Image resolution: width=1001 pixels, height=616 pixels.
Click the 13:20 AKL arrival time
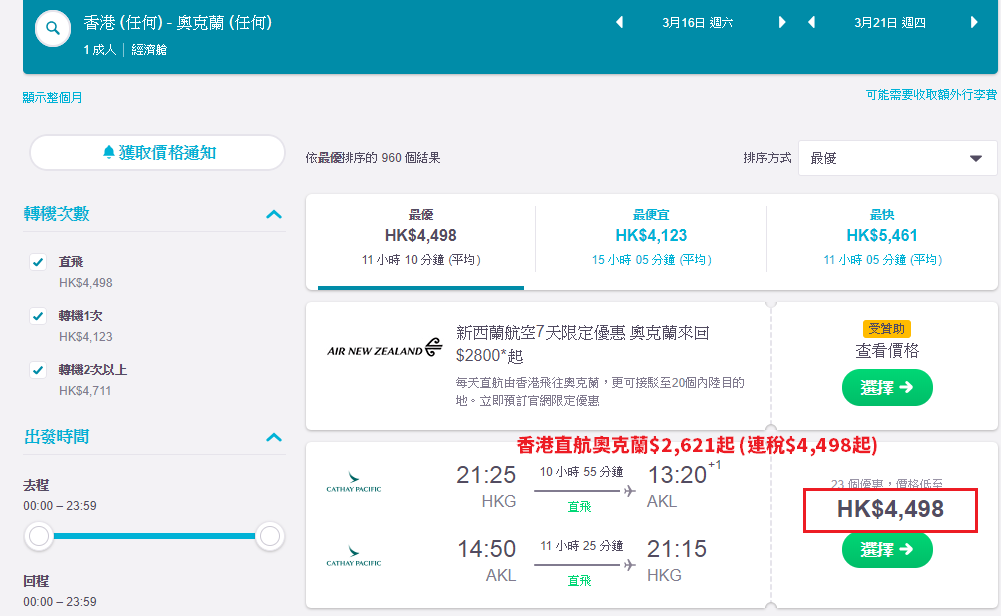pyautogui.click(x=677, y=475)
